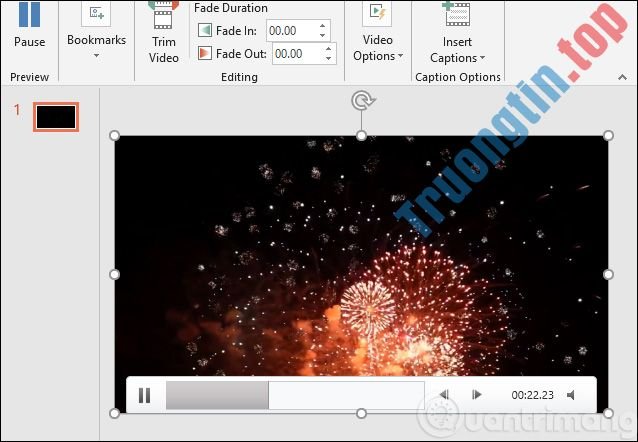Click the Editing group label

239,77
